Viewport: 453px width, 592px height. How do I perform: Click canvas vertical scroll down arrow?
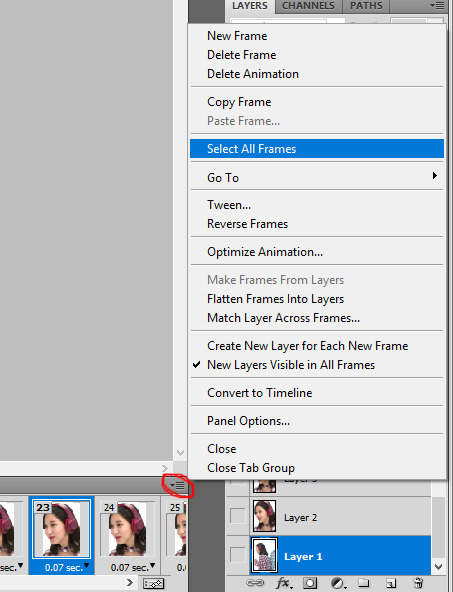180,452
